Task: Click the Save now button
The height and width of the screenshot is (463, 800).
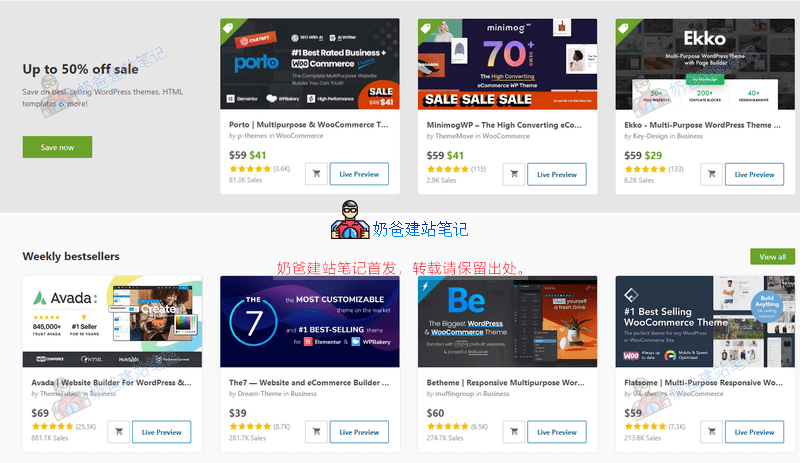Action: [57, 147]
